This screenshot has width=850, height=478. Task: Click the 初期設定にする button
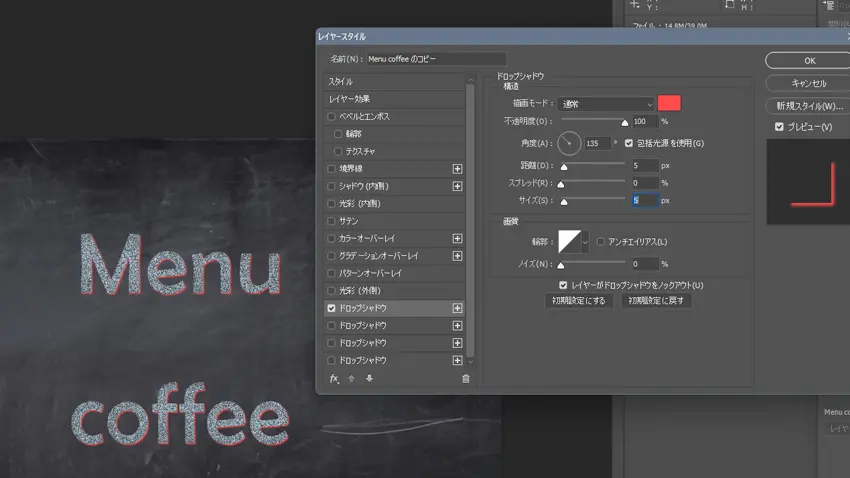coord(579,300)
